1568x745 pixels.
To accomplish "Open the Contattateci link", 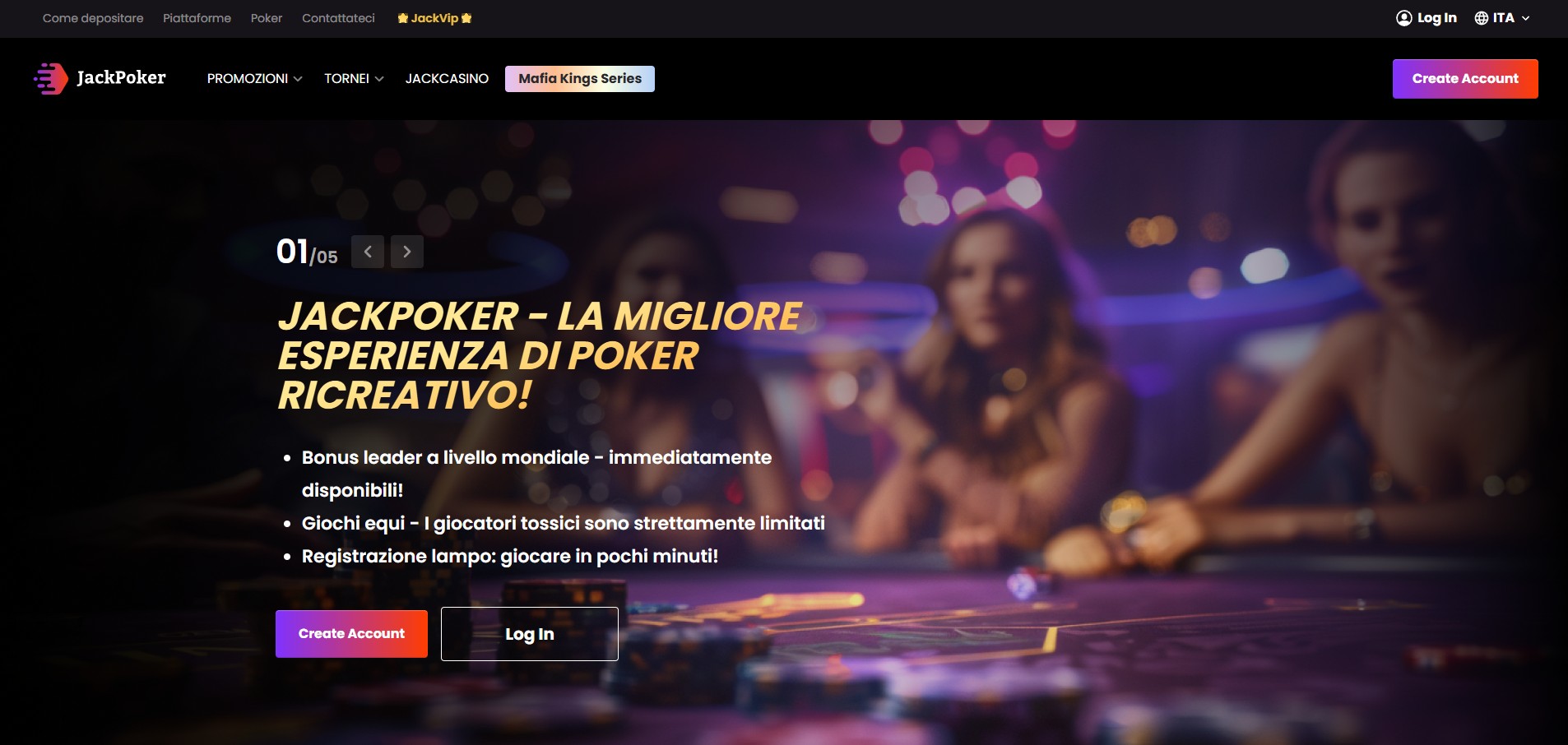I will 338,18.
